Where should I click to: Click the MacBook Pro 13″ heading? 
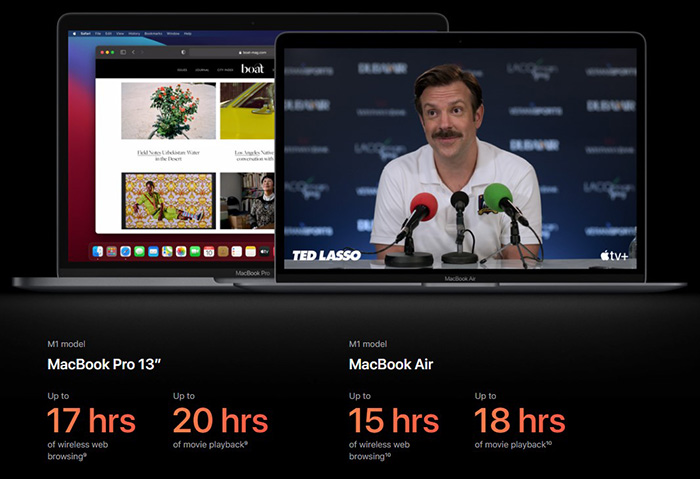pos(104,364)
